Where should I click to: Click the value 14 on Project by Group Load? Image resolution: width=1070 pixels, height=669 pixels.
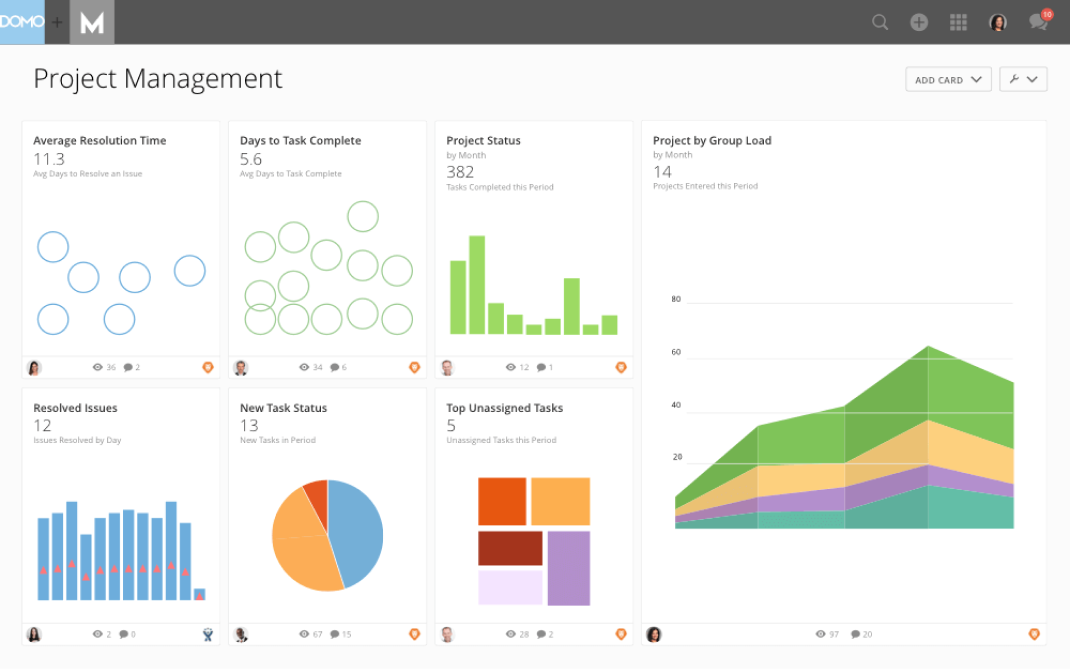pos(662,172)
